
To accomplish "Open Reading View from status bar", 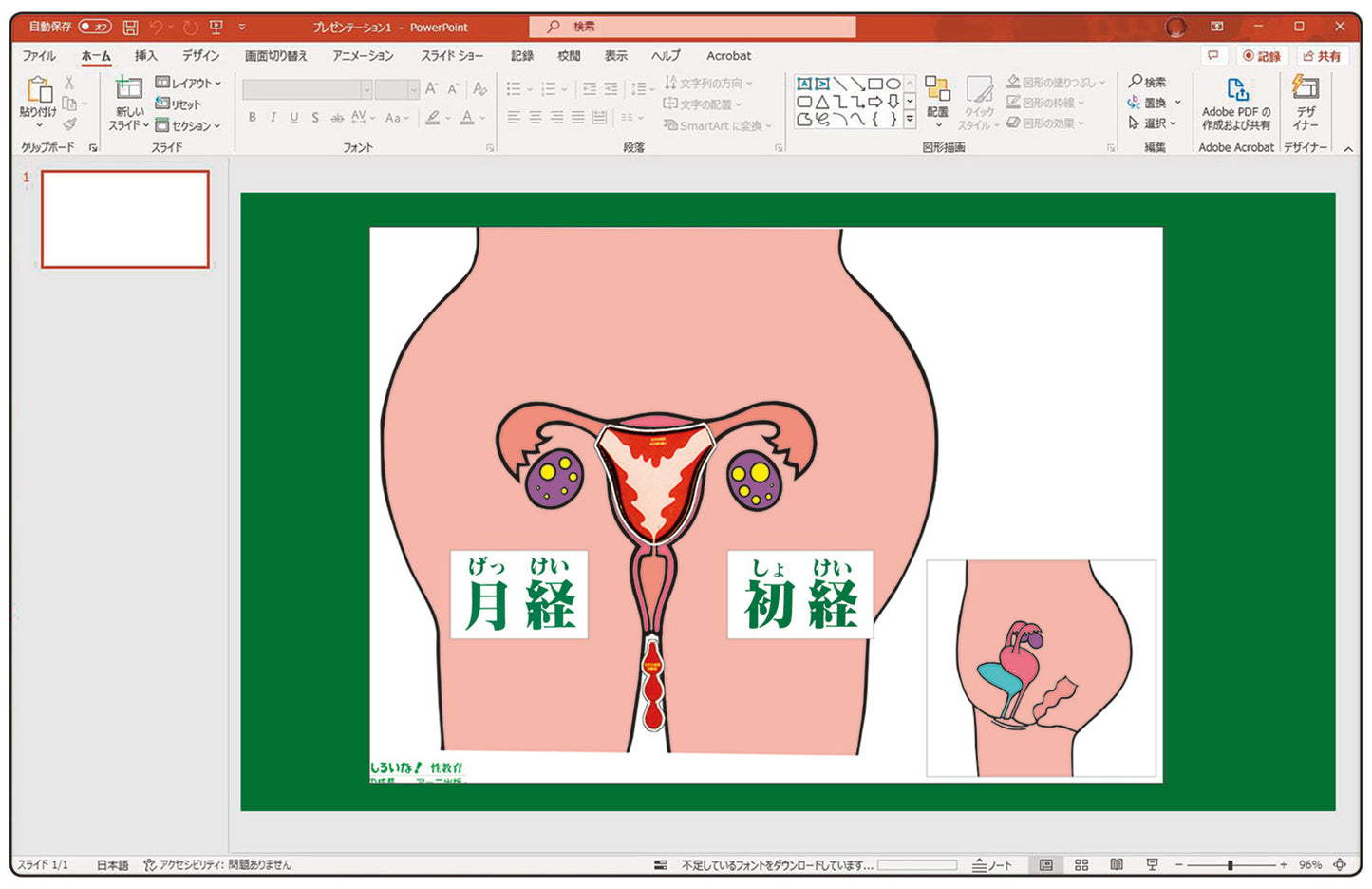I will [1117, 864].
